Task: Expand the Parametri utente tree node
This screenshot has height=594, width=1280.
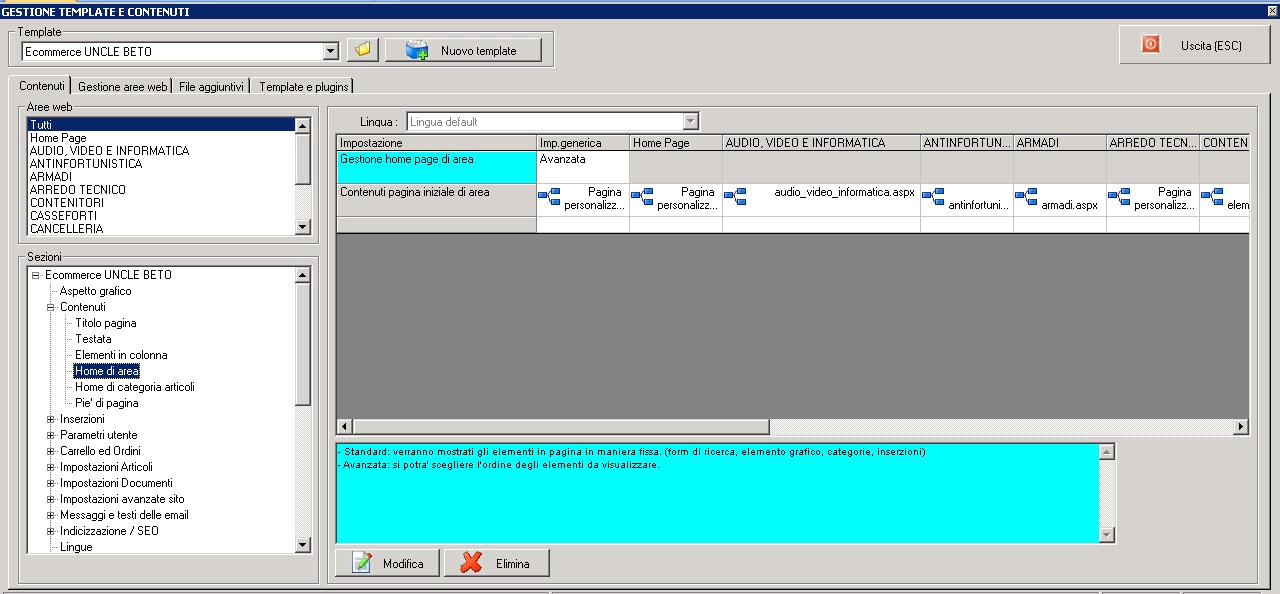Action: 51,435
